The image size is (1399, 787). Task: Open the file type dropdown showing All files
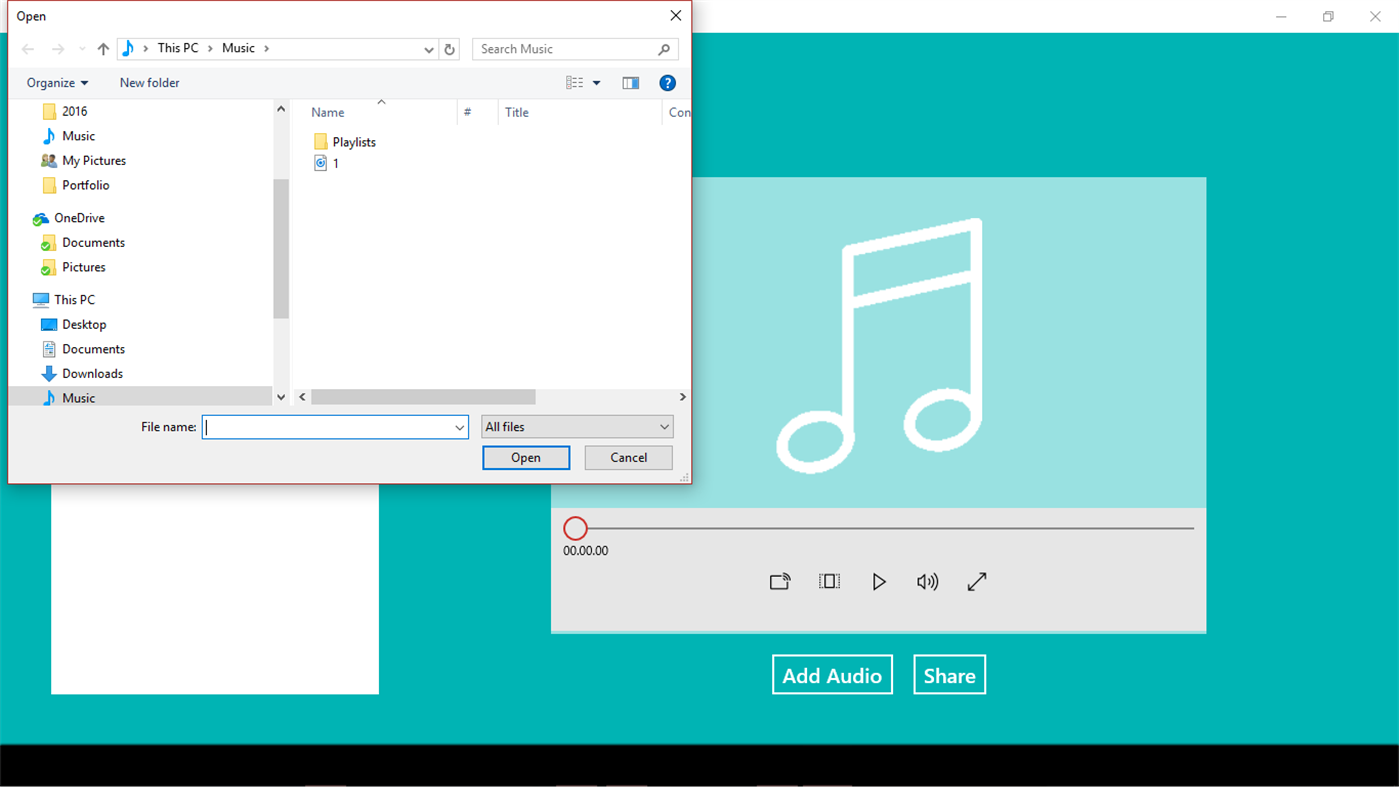[577, 426]
